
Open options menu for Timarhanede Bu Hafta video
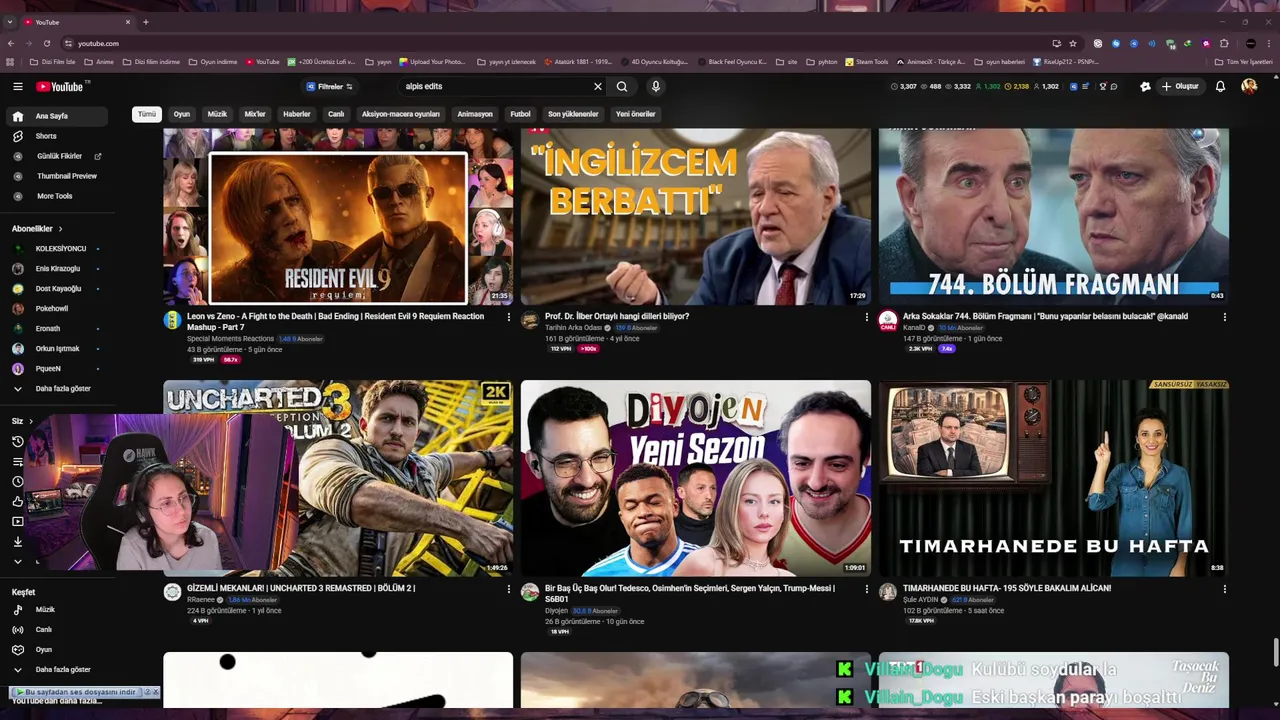pos(1224,589)
